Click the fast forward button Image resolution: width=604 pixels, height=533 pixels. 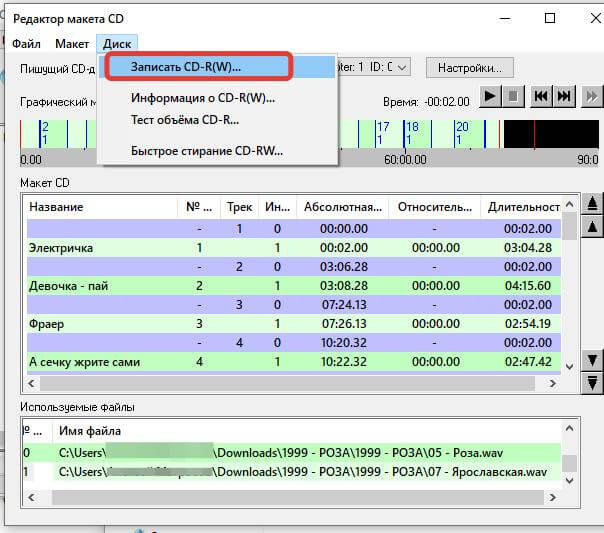tap(592, 96)
